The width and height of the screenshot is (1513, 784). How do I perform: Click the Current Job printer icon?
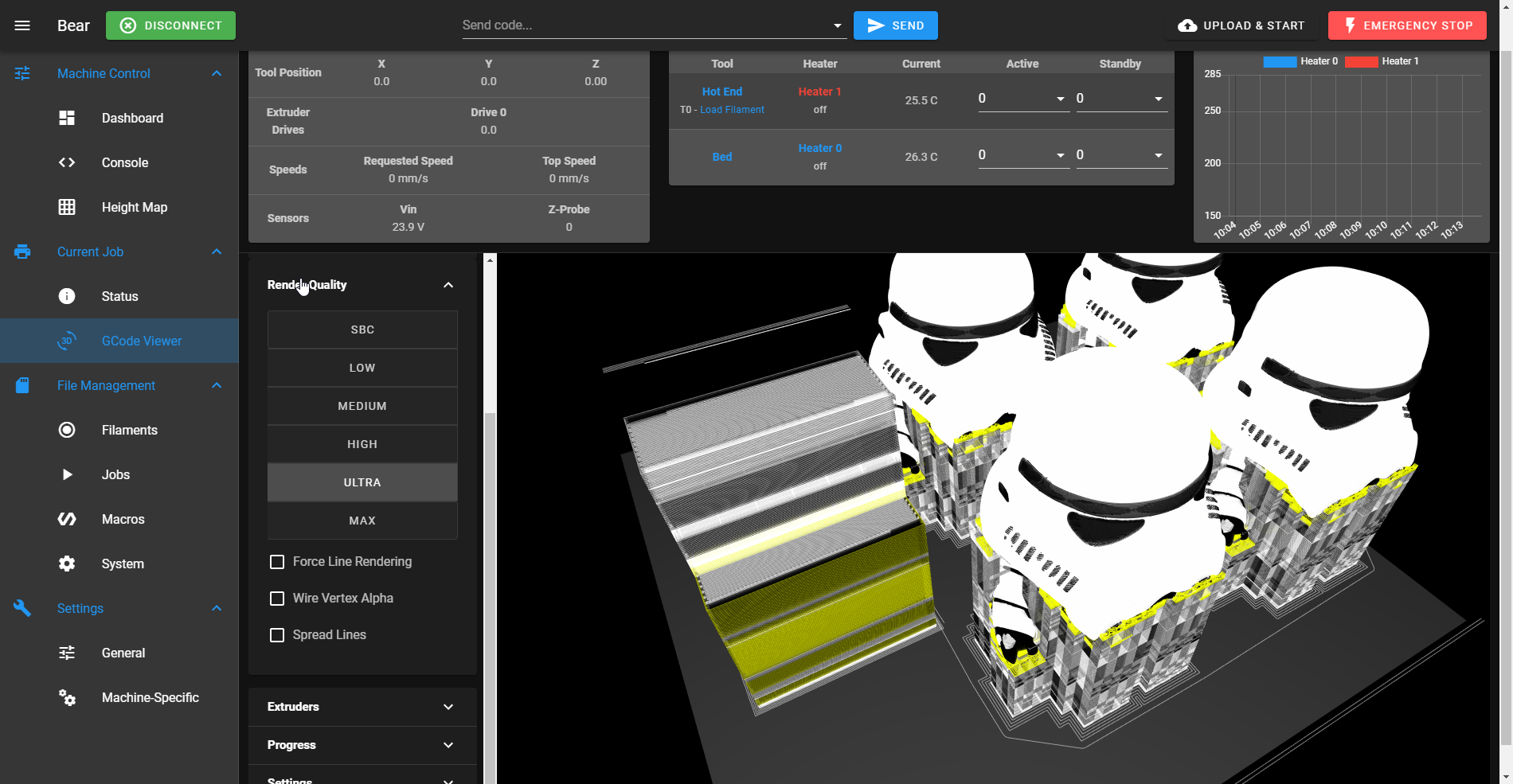(x=22, y=252)
